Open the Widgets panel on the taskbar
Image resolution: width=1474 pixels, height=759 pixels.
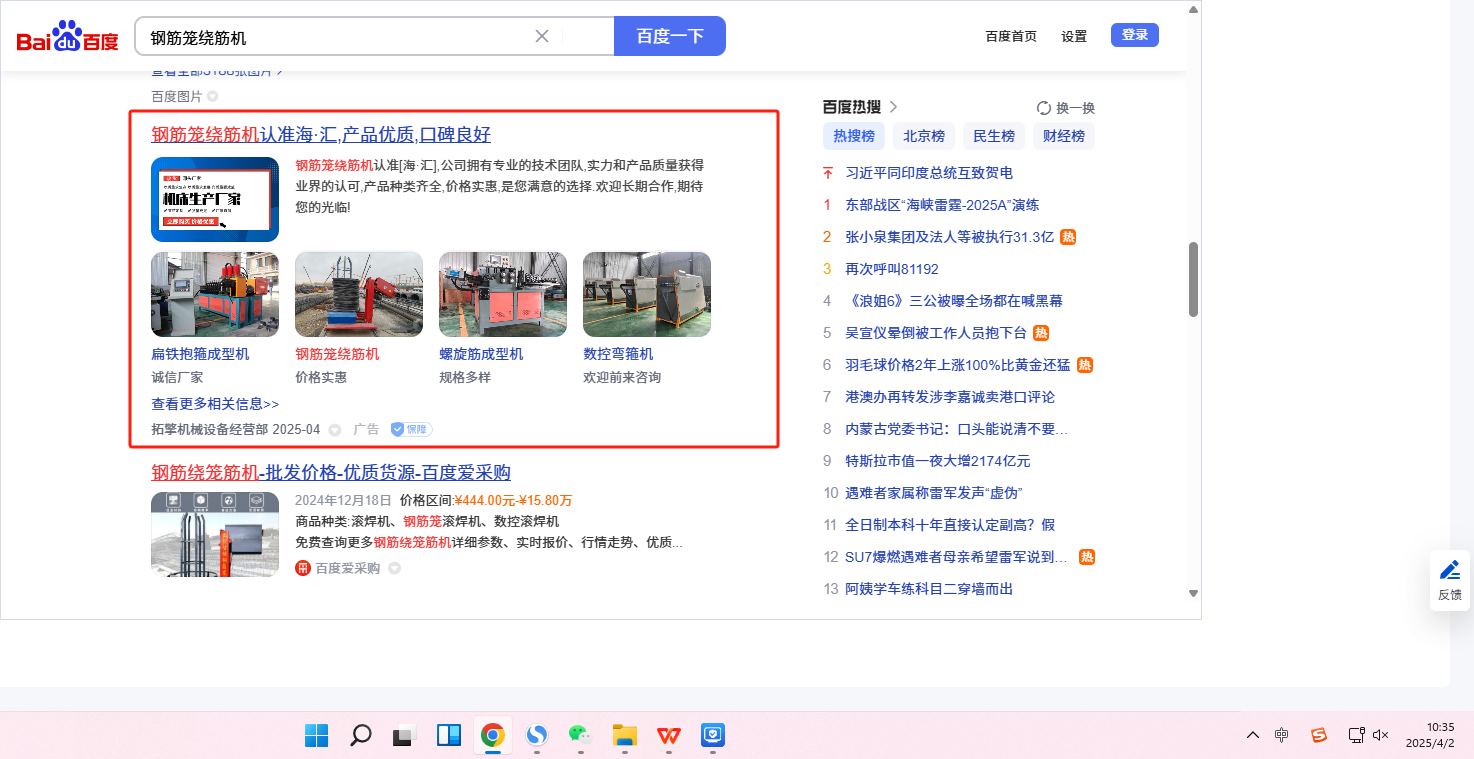449,735
